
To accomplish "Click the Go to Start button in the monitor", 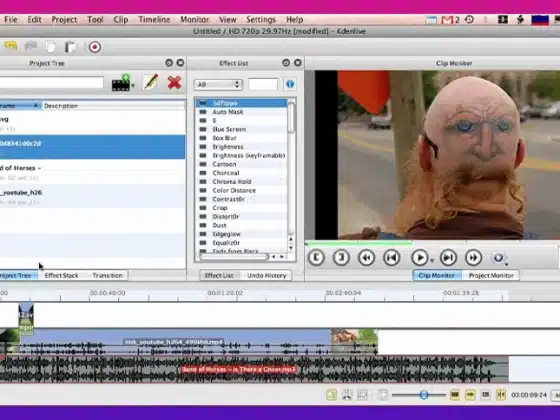I will (392, 258).
